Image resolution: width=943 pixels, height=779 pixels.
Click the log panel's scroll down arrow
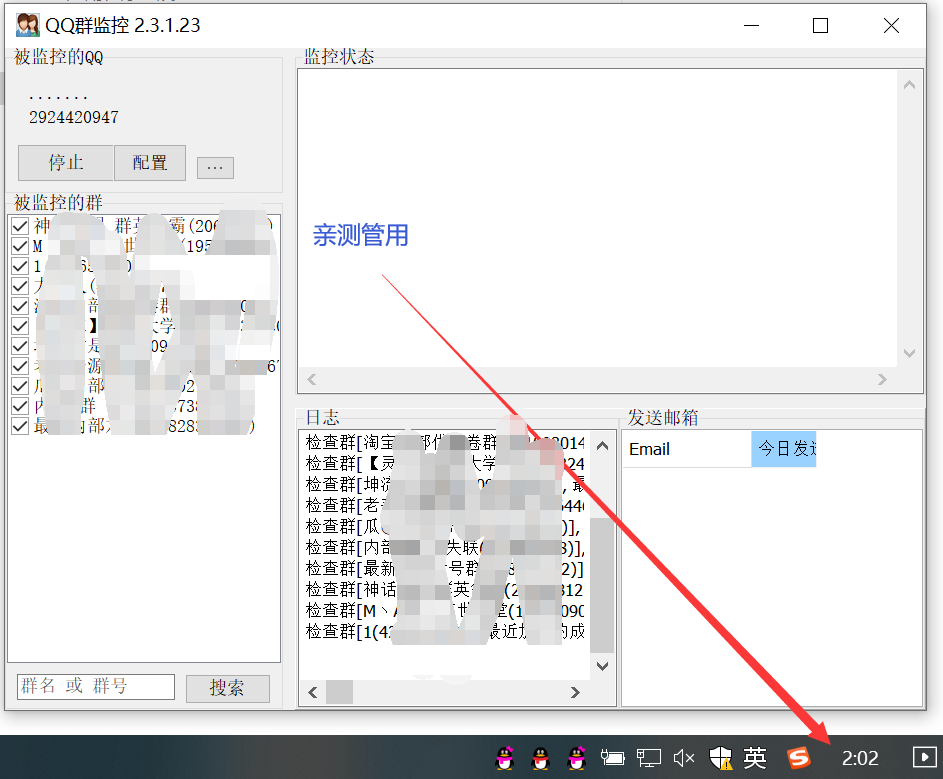click(x=602, y=665)
